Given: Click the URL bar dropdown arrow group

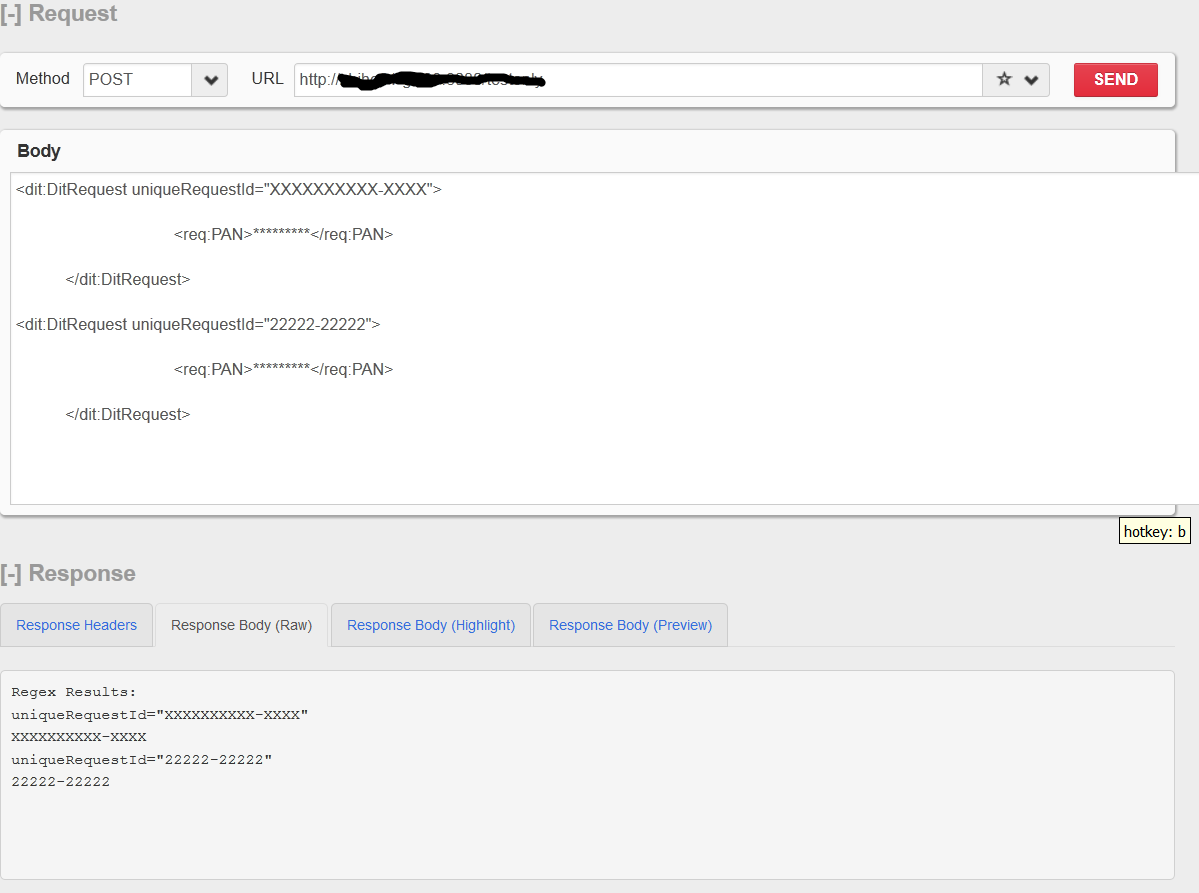Looking at the screenshot, I should click(x=1016, y=79).
